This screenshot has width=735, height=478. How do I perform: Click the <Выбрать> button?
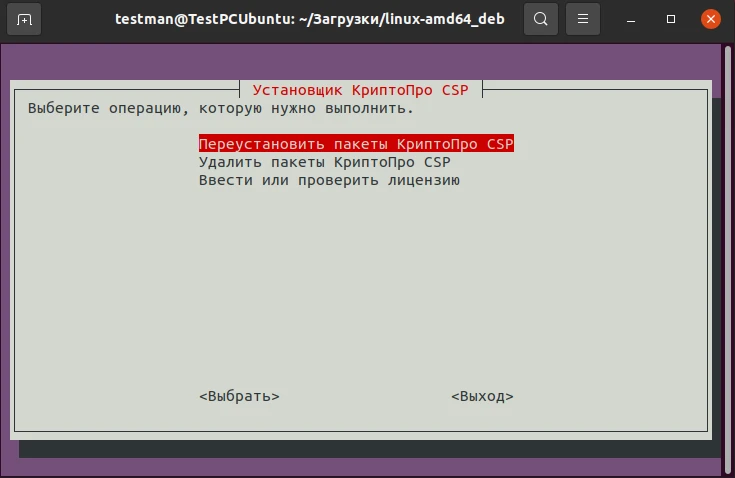coord(239,396)
